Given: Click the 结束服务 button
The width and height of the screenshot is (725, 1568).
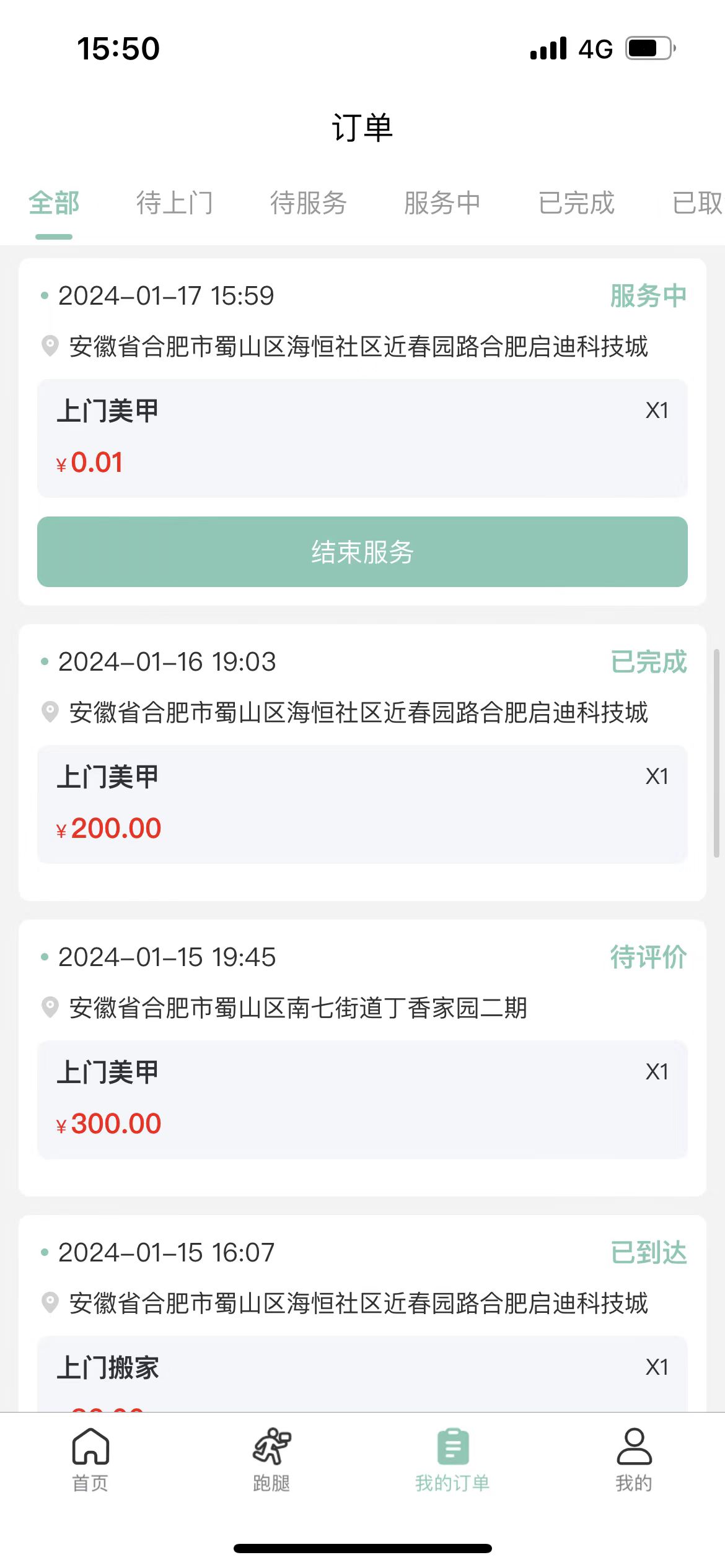Looking at the screenshot, I should [362, 552].
